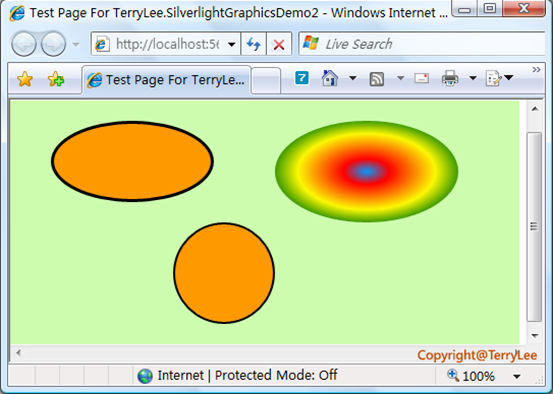The height and width of the screenshot is (394, 553).
Task: Click the radial gradient ellipse
Action: click(367, 172)
